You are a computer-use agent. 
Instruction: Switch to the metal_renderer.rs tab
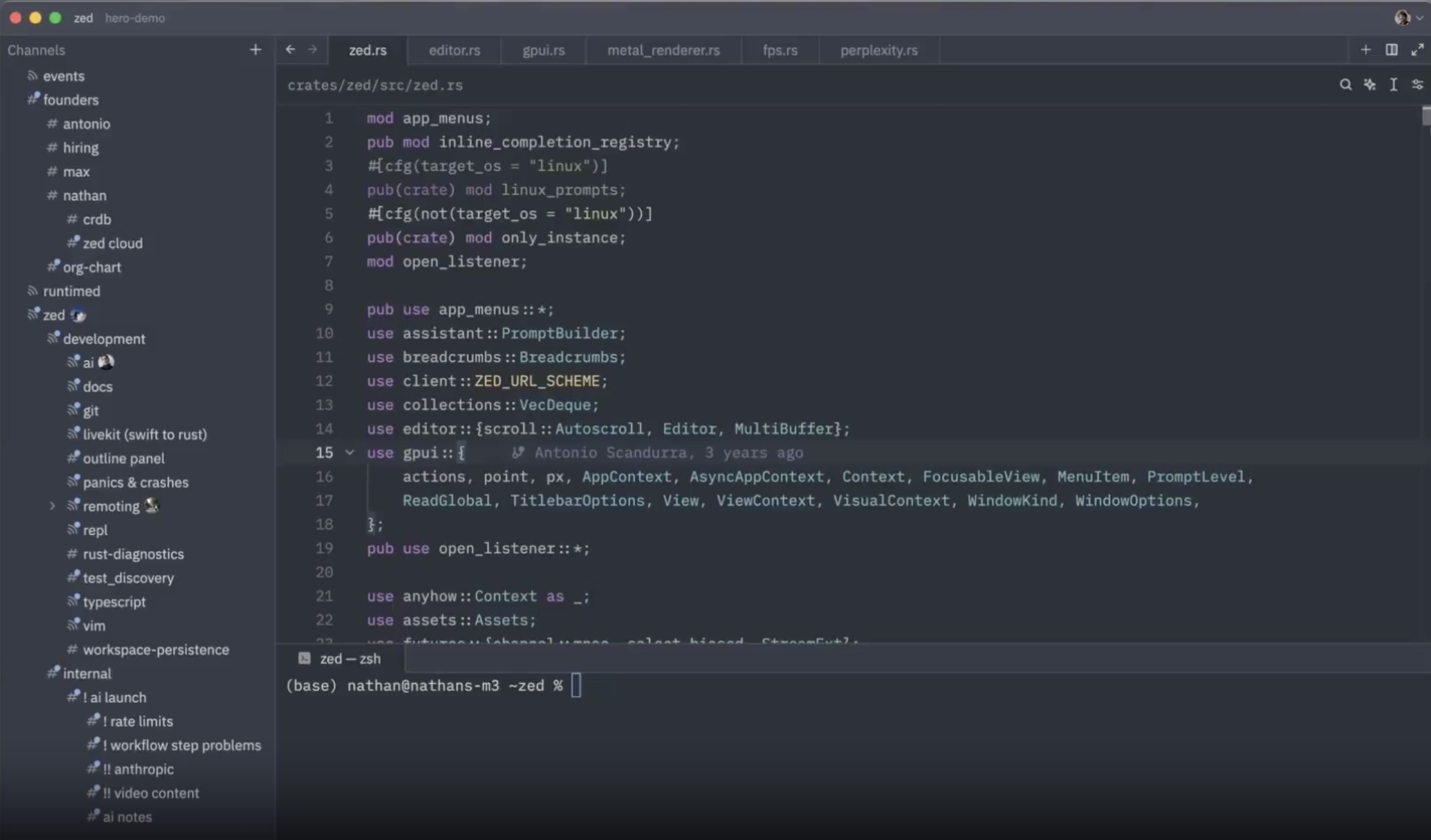663,50
